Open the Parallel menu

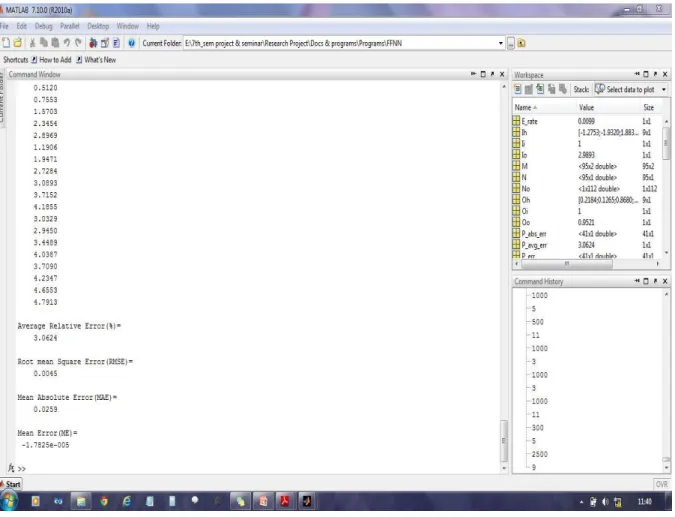70,26
